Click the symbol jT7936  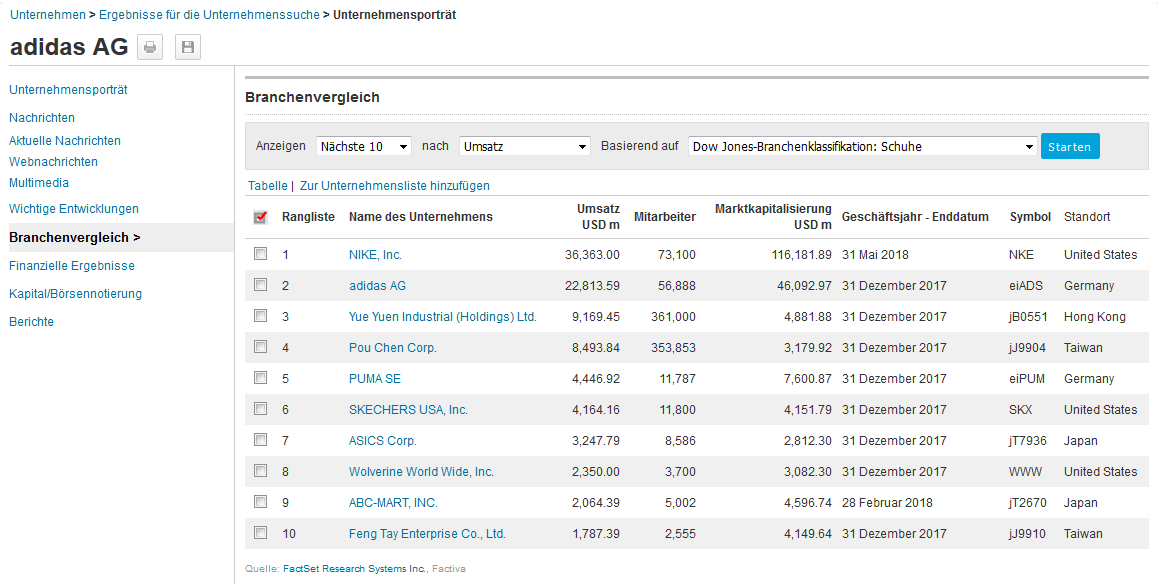click(1028, 441)
